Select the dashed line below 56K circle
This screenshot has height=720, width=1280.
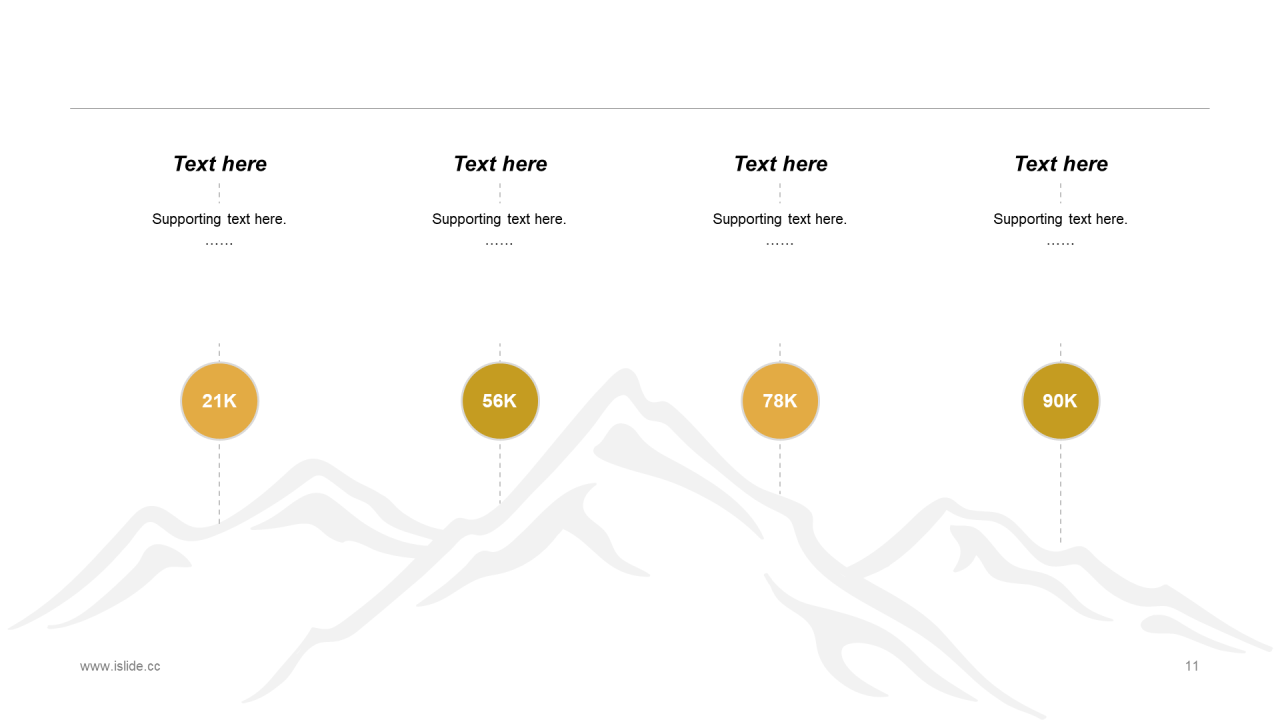[x=500, y=473]
